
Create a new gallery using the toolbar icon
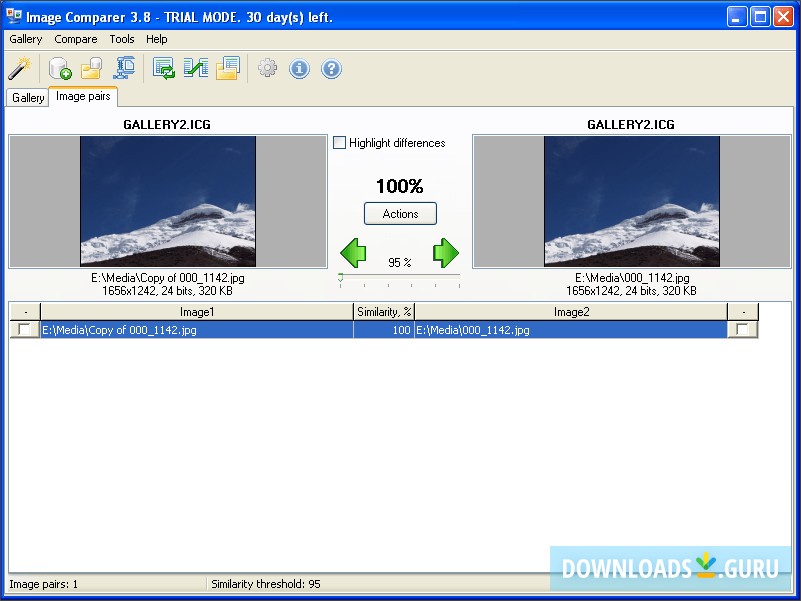coord(58,68)
